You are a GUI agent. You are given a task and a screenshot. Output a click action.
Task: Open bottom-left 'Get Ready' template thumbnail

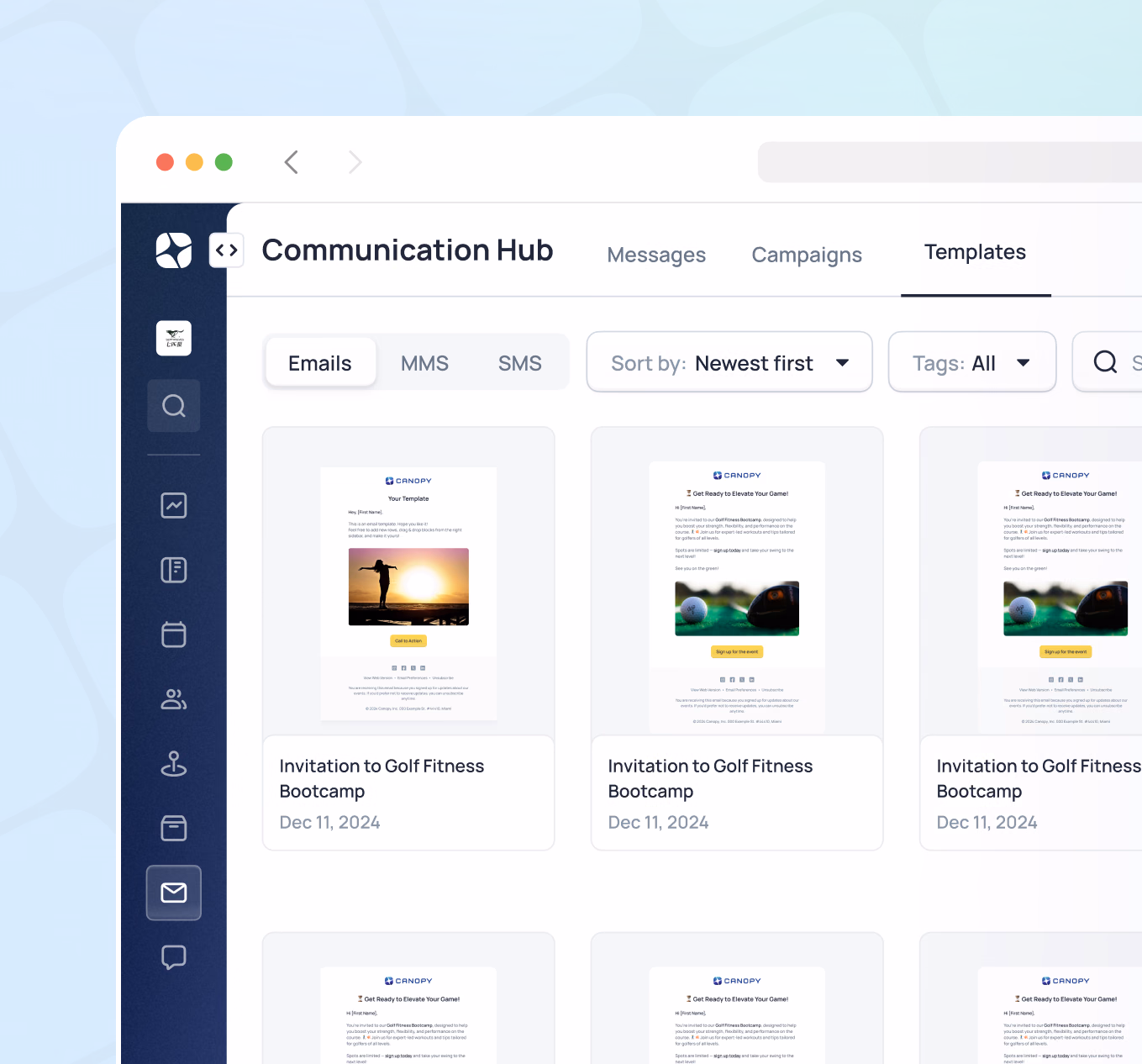408,1015
